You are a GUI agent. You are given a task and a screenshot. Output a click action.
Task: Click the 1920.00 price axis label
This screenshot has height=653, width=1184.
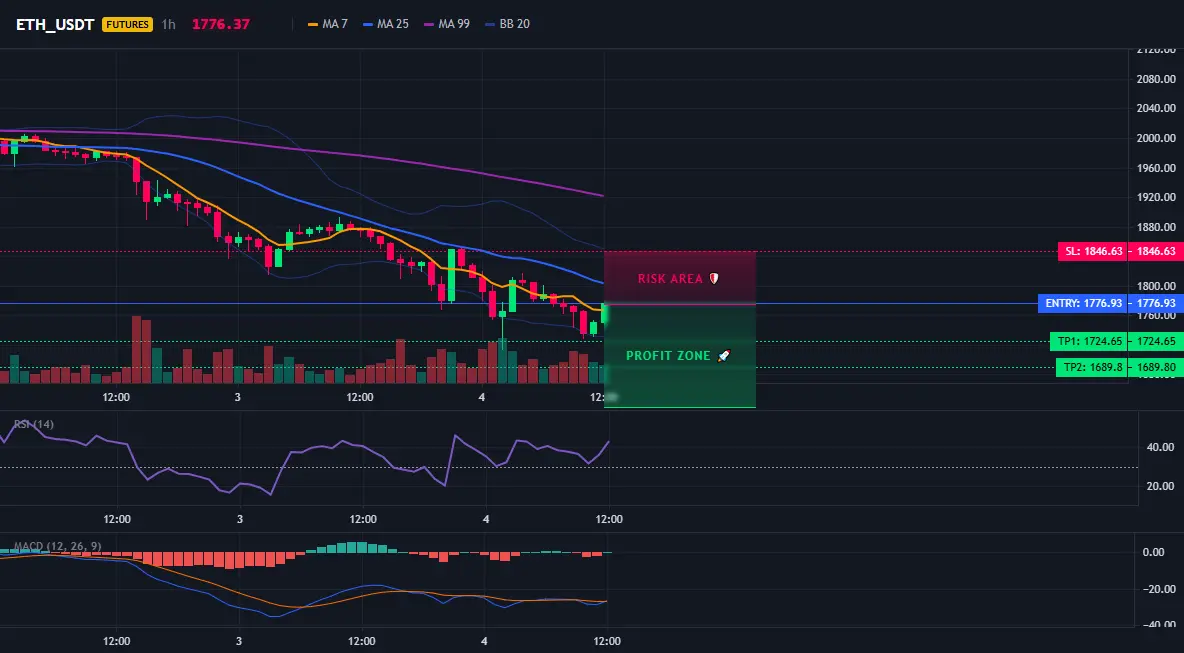pyautogui.click(x=1158, y=197)
